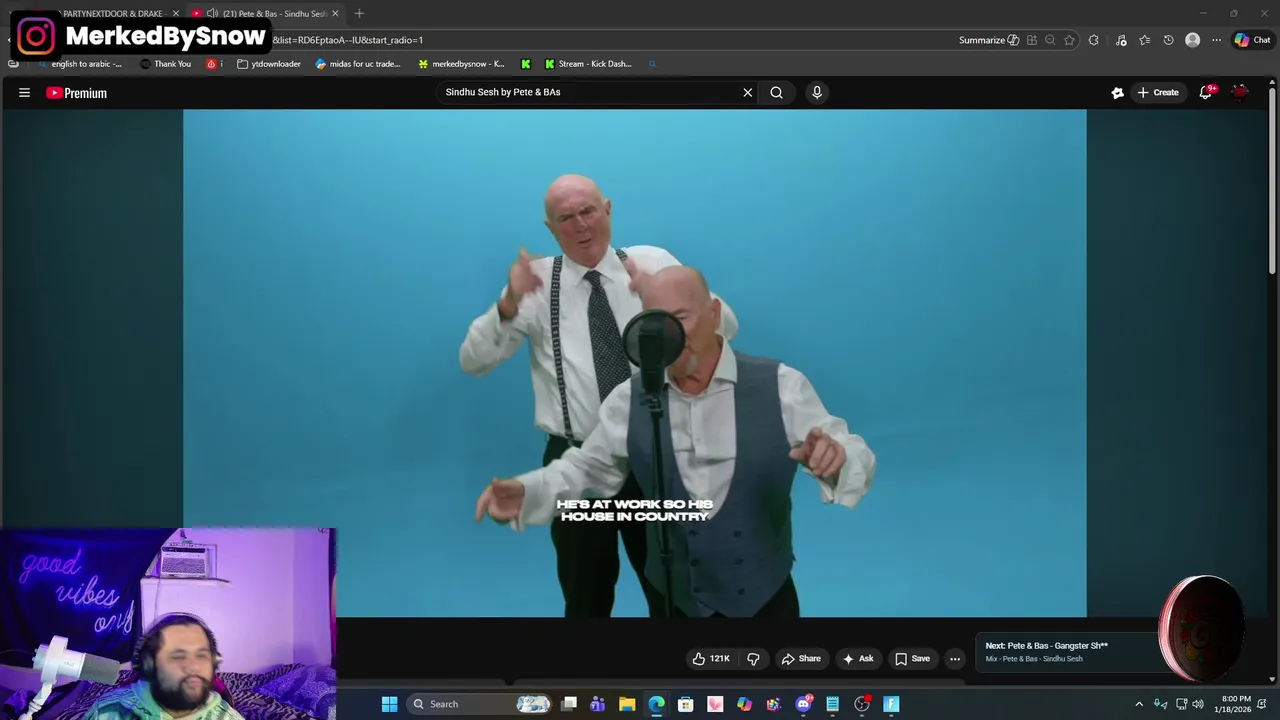Open the apps grid icon in the address bar
1280x720 pixels.
1032,40
